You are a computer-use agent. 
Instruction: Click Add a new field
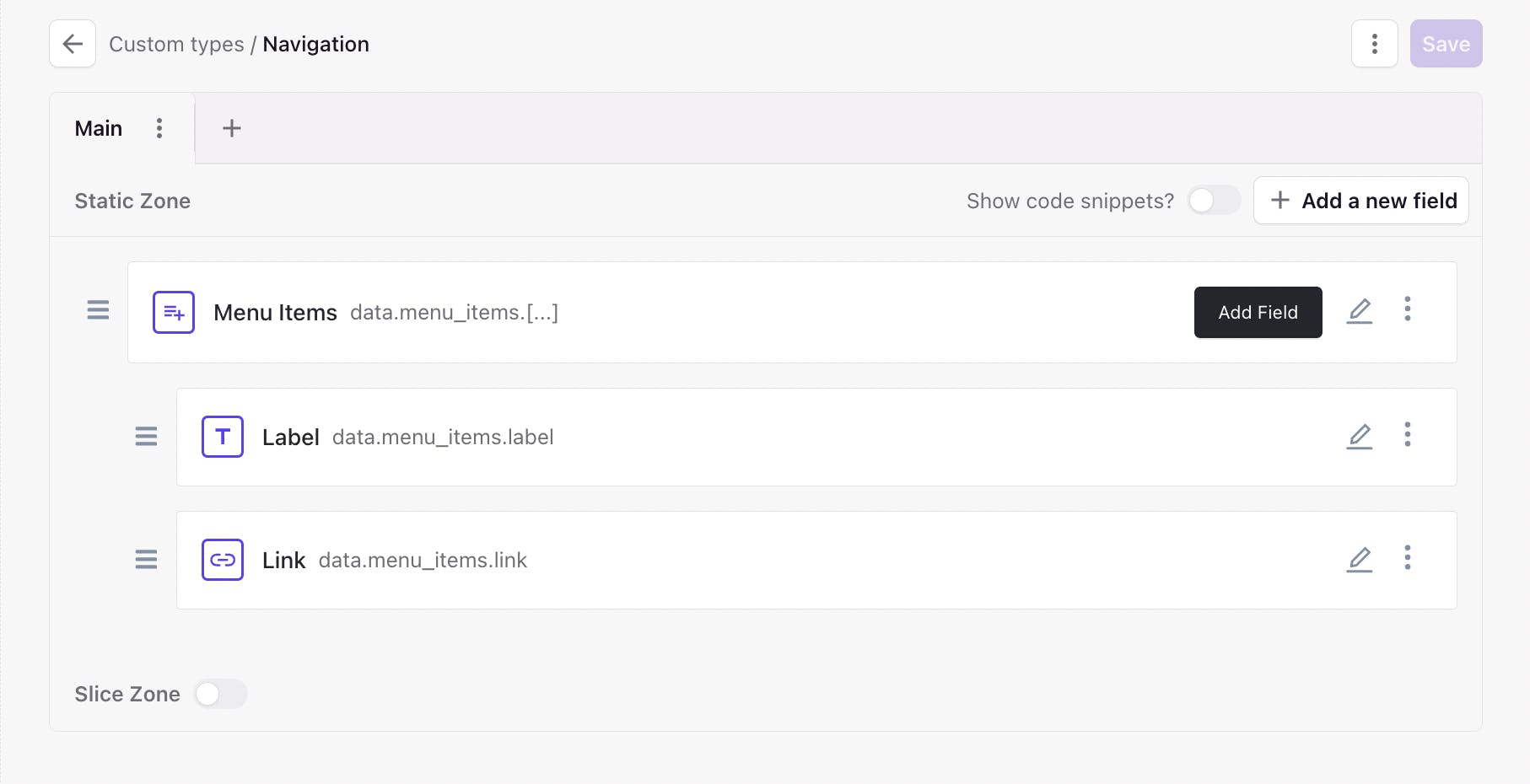click(x=1360, y=201)
